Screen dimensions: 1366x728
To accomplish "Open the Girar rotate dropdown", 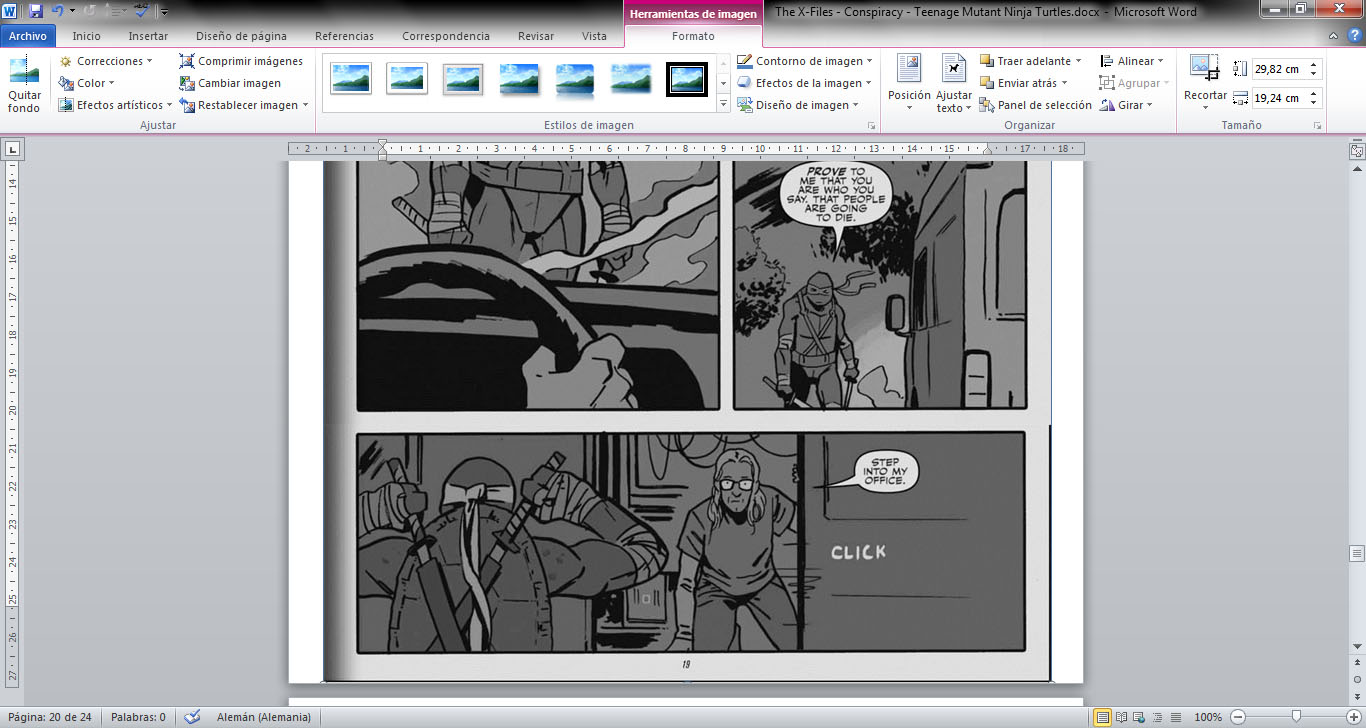I will coord(1126,105).
